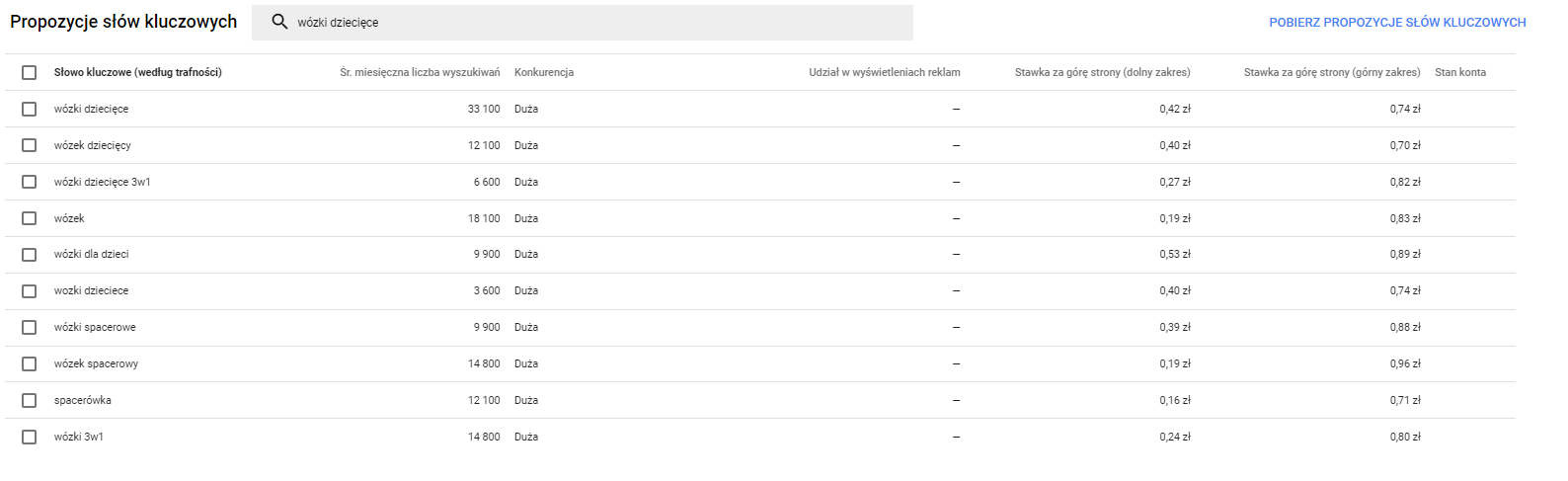
Task: Toggle the select-all checkbox in header
Action: point(30,72)
